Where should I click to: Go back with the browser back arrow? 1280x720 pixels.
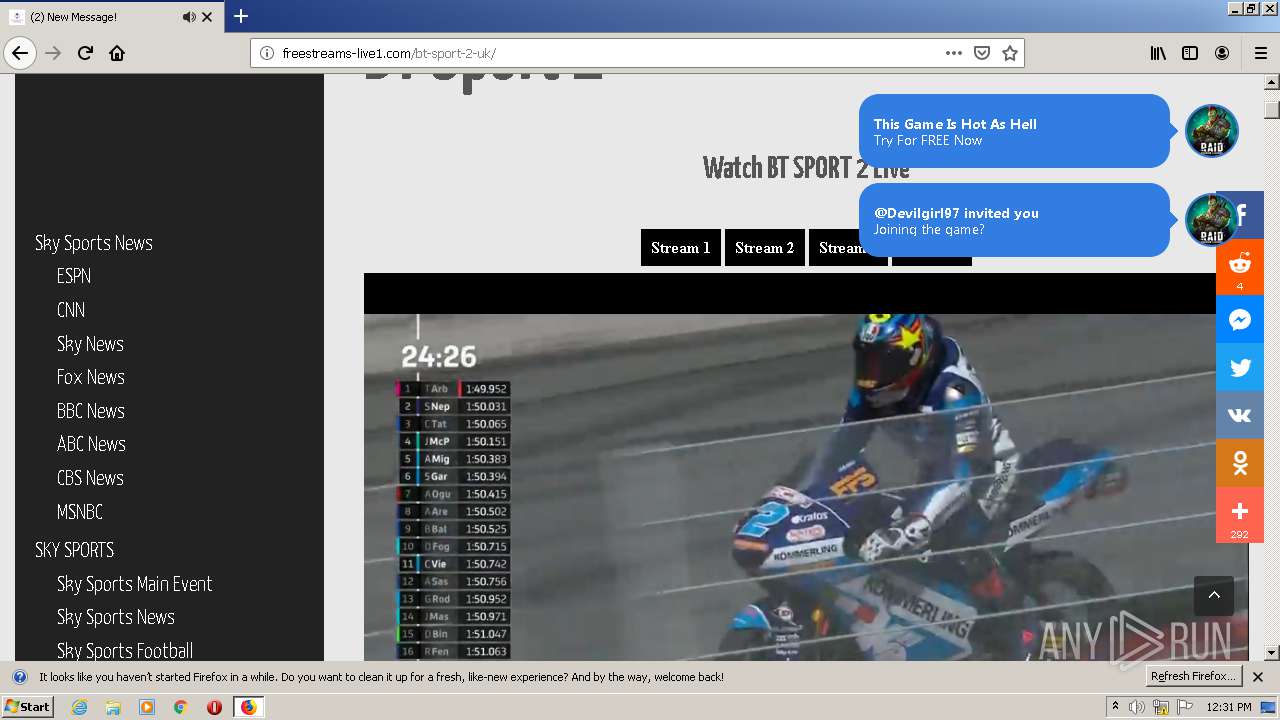[20, 53]
